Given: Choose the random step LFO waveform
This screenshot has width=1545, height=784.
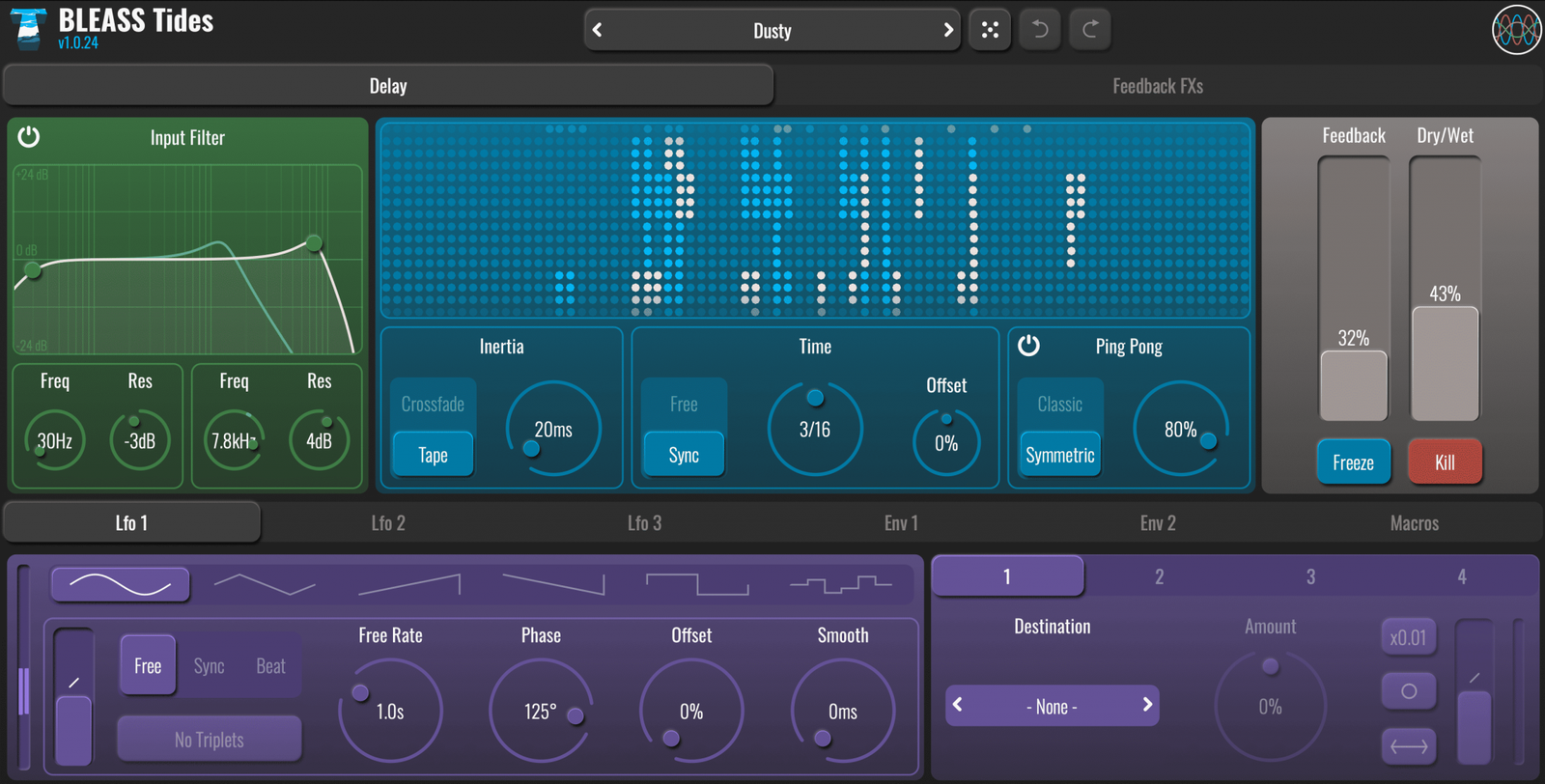Looking at the screenshot, I should pyautogui.click(x=840, y=584).
